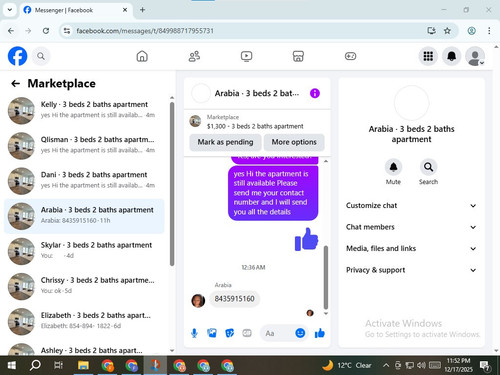Open Dani conversation in the list
Screen dimensions: 500x375
84,181
